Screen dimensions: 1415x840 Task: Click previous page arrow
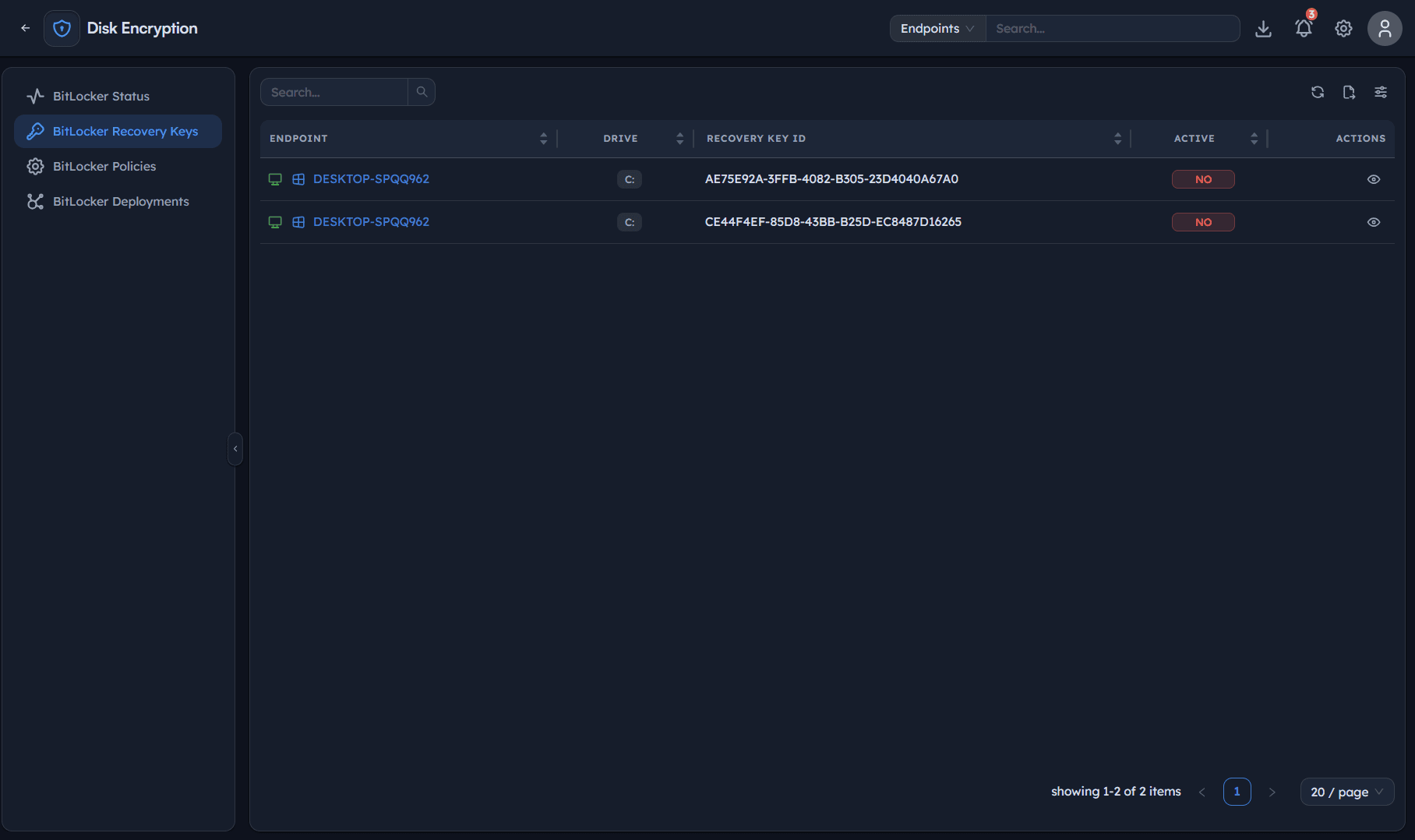(1202, 792)
